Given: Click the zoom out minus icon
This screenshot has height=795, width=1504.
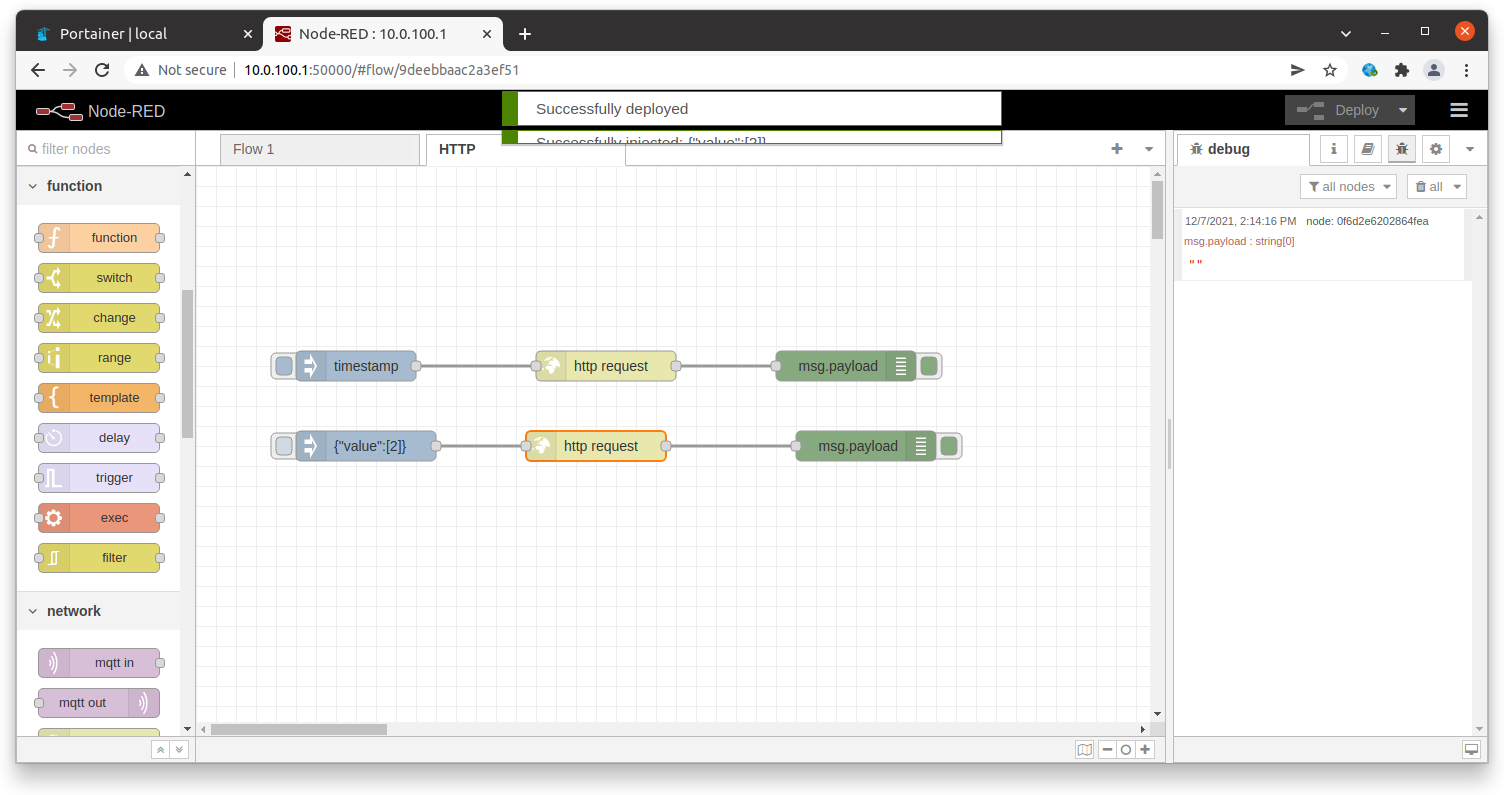Looking at the screenshot, I should coord(1107,749).
